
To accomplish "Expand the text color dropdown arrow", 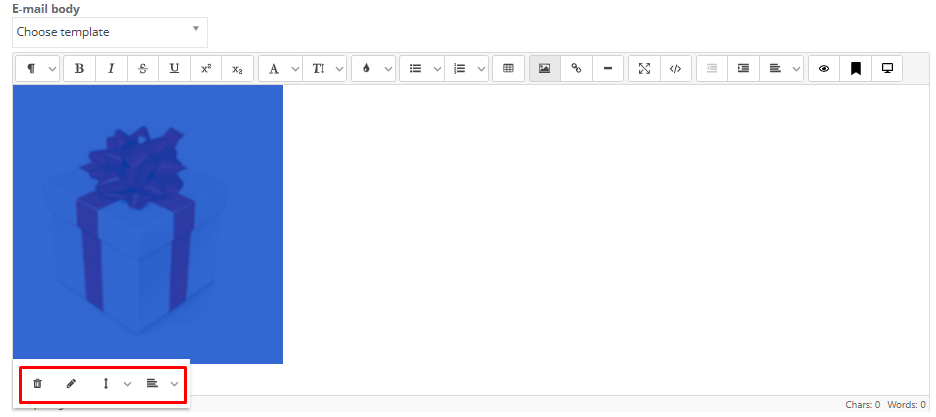I will (388, 69).
